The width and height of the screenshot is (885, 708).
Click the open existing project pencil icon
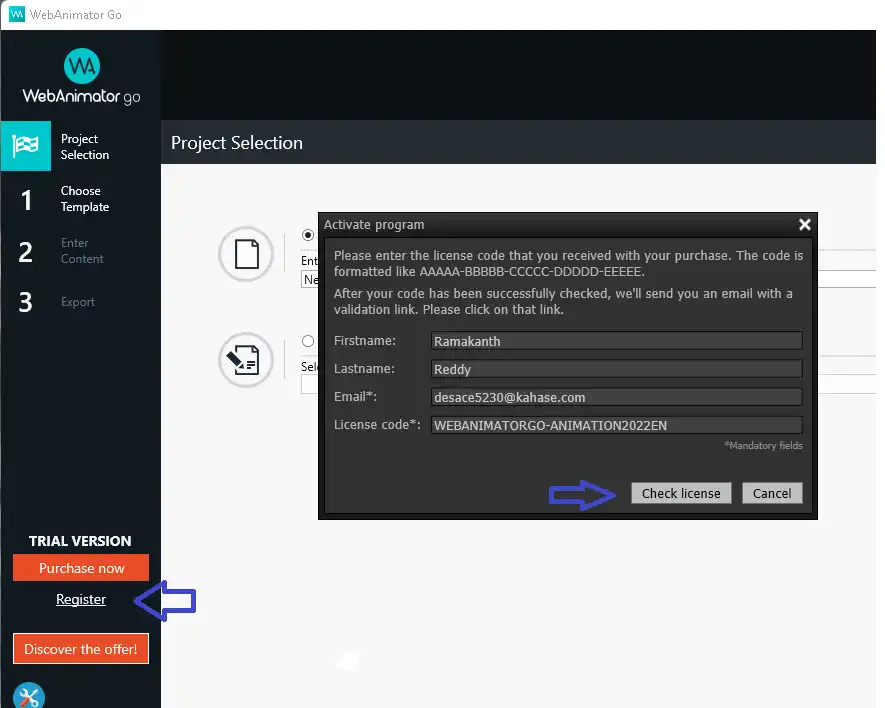(246, 360)
